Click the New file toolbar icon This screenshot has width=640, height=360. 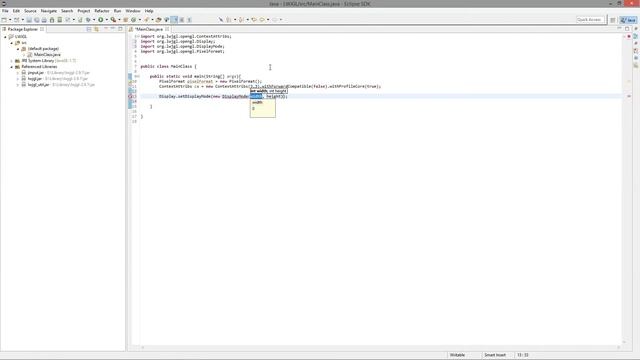(4, 20)
